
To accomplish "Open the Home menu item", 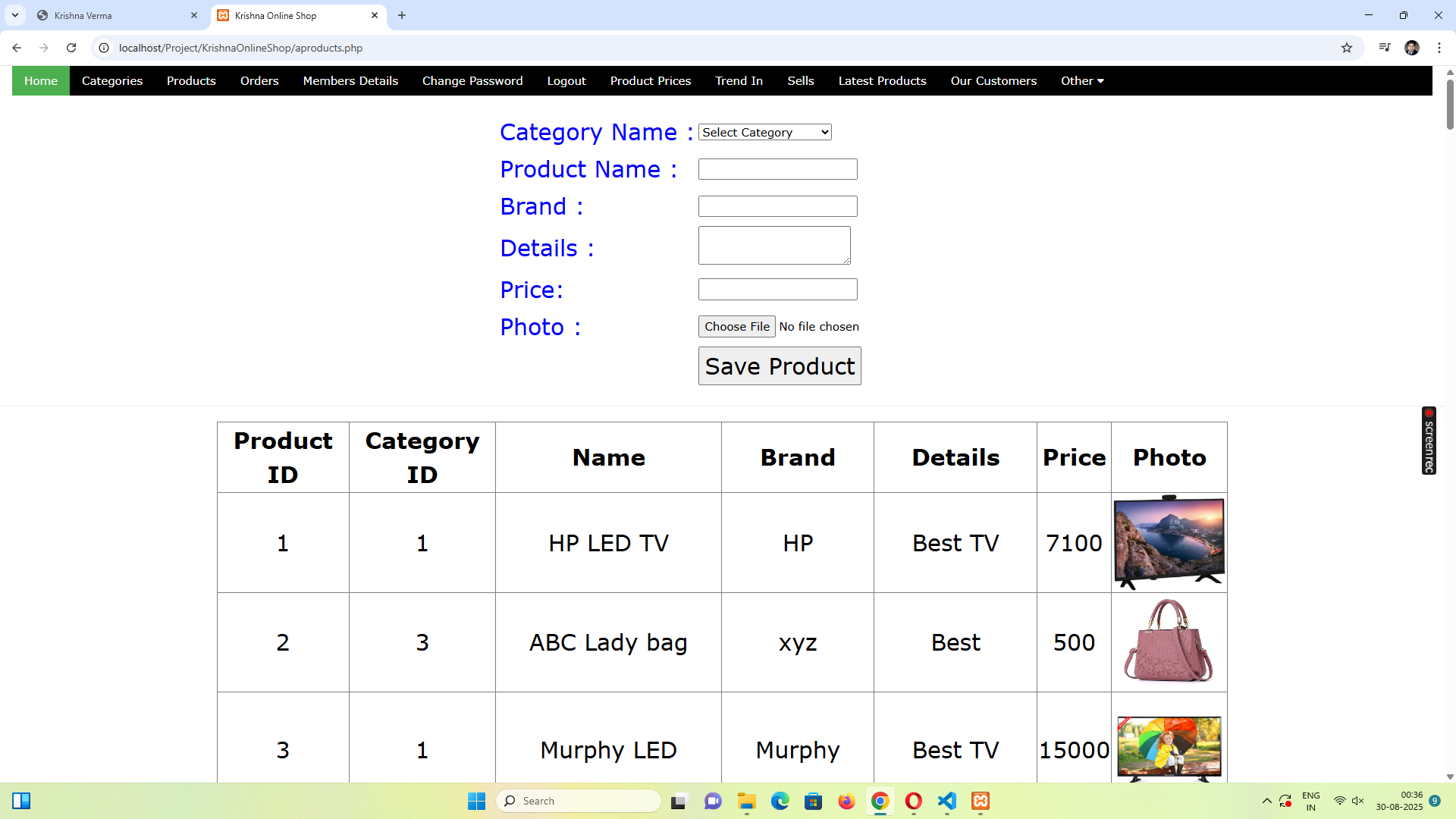I will [41, 80].
